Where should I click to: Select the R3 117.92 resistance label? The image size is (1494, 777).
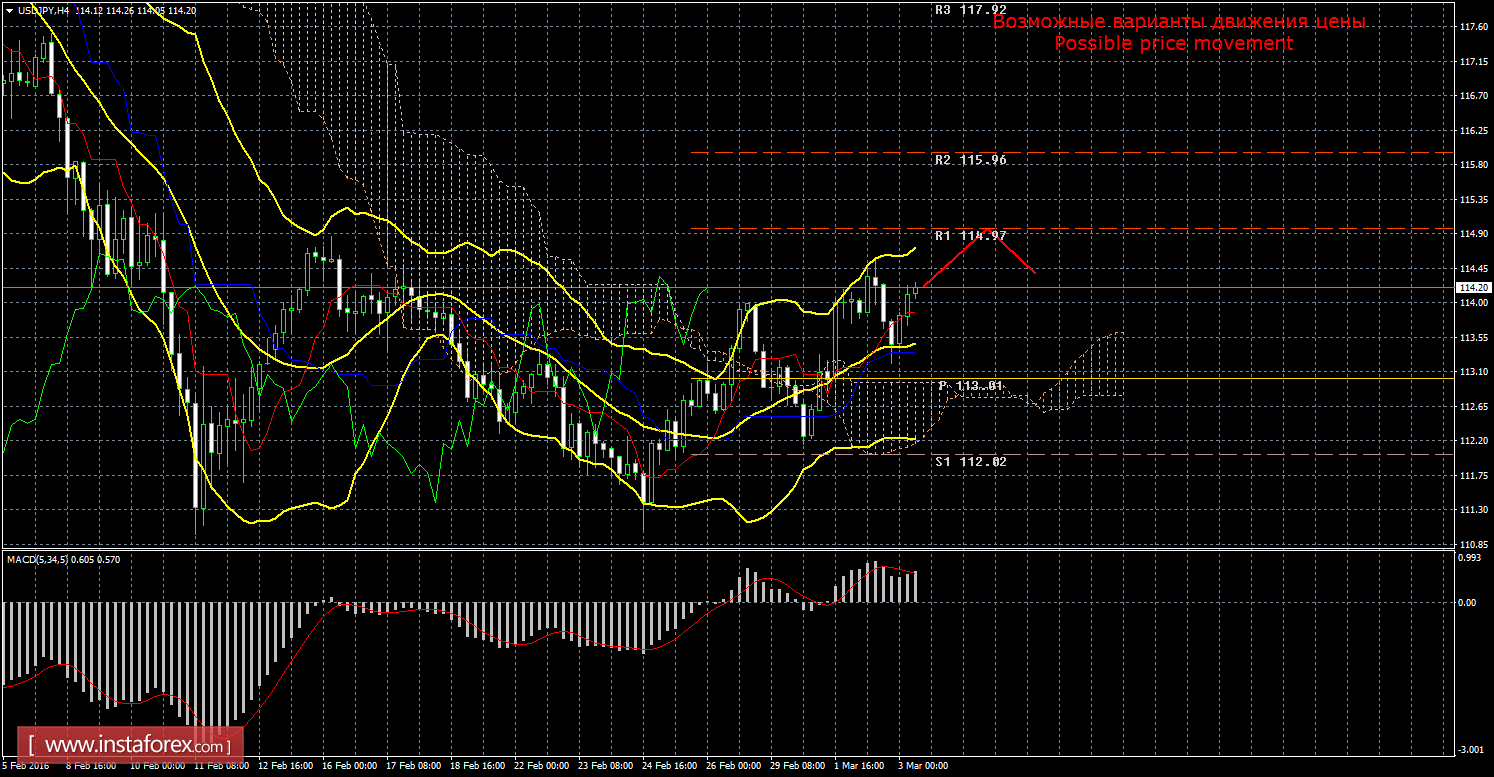click(970, 10)
